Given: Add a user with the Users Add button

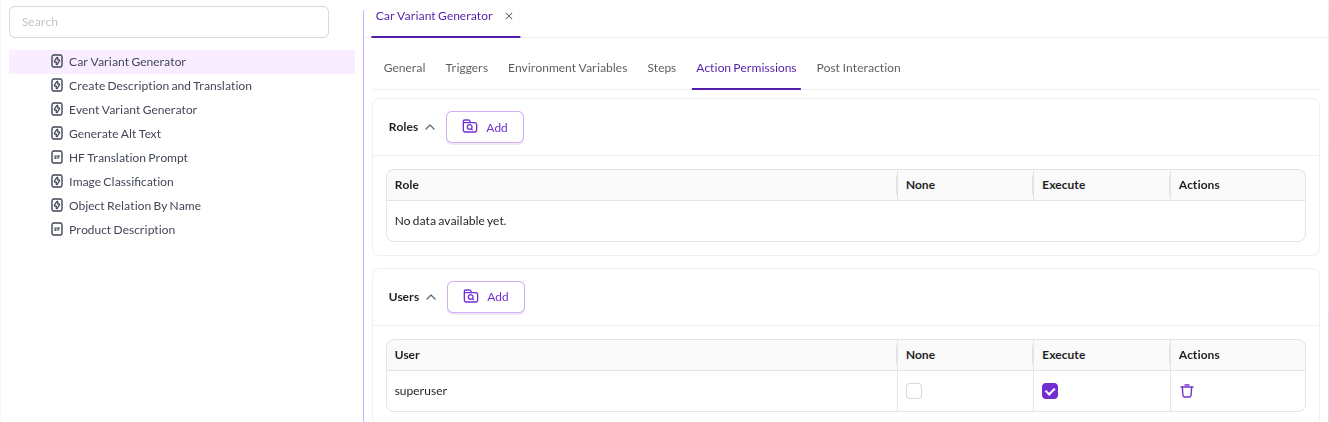Looking at the screenshot, I should tap(486, 297).
